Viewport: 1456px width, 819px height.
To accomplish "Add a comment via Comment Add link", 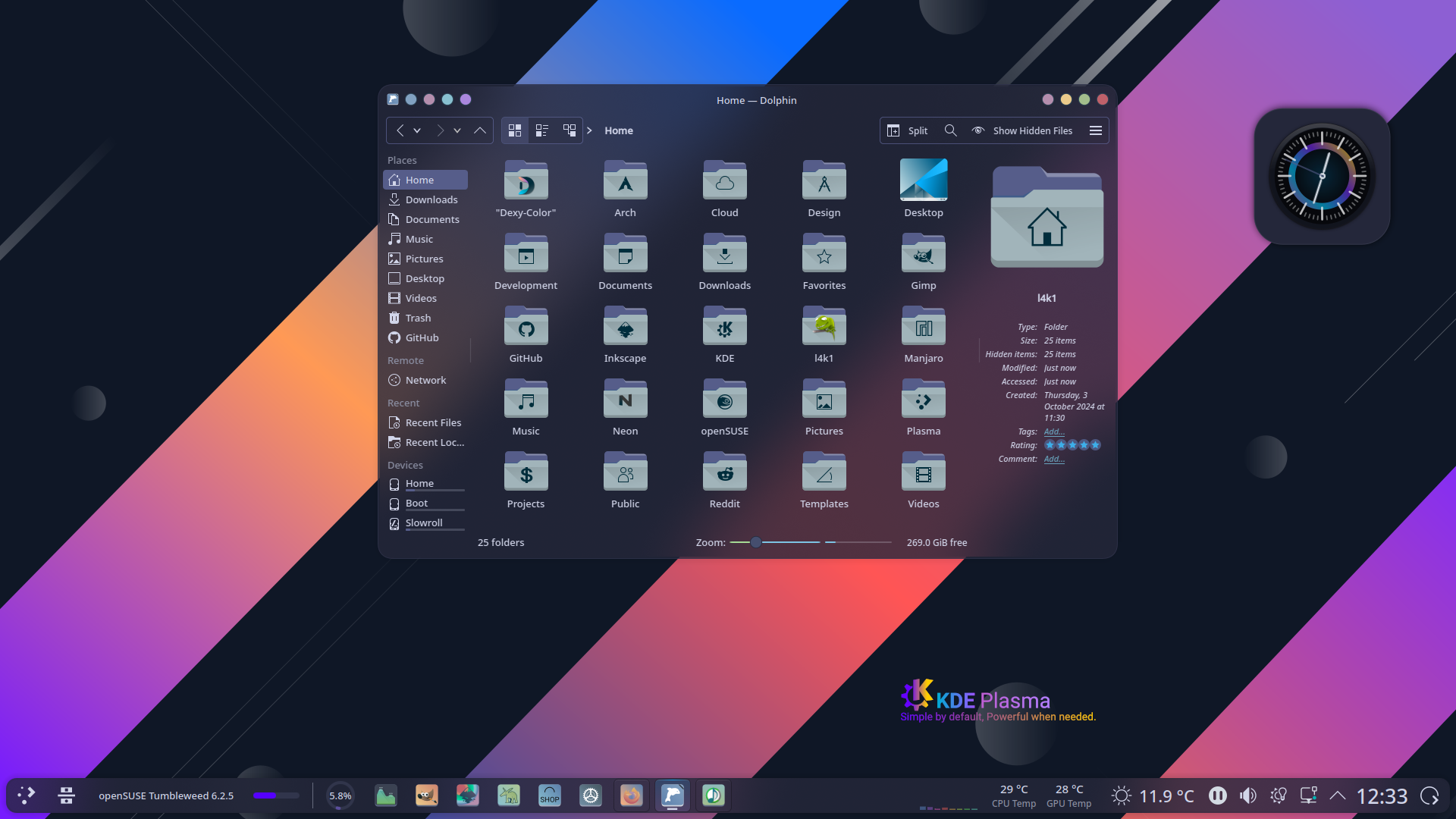I will (x=1054, y=459).
